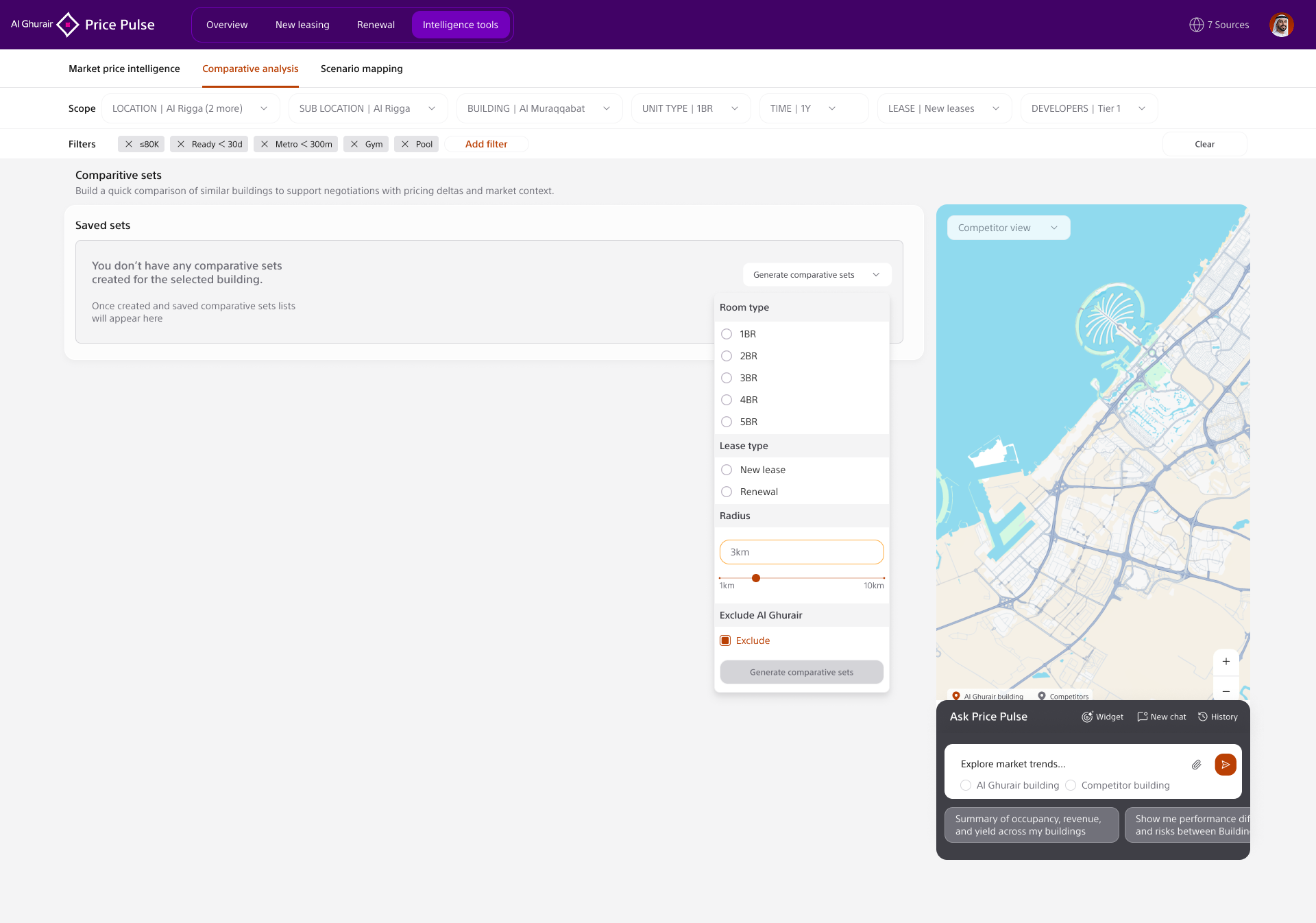The image size is (1316, 923).
Task: Click the Clear filters button
Action: pyautogui.click(x=1204, y=144)
